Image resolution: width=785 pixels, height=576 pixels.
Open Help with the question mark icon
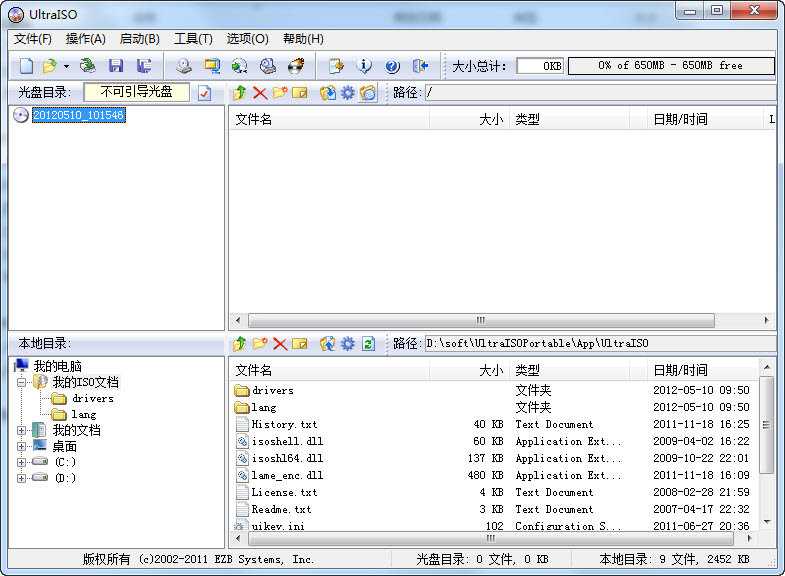point(392,66)
